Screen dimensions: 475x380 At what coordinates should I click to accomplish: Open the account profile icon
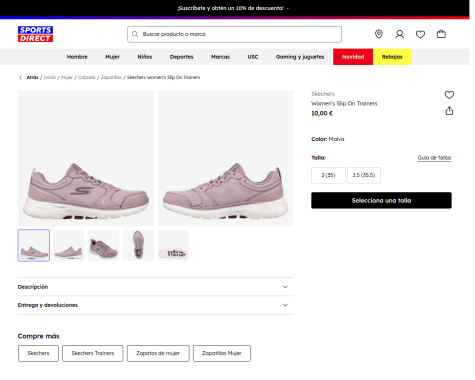pos(400,34)
